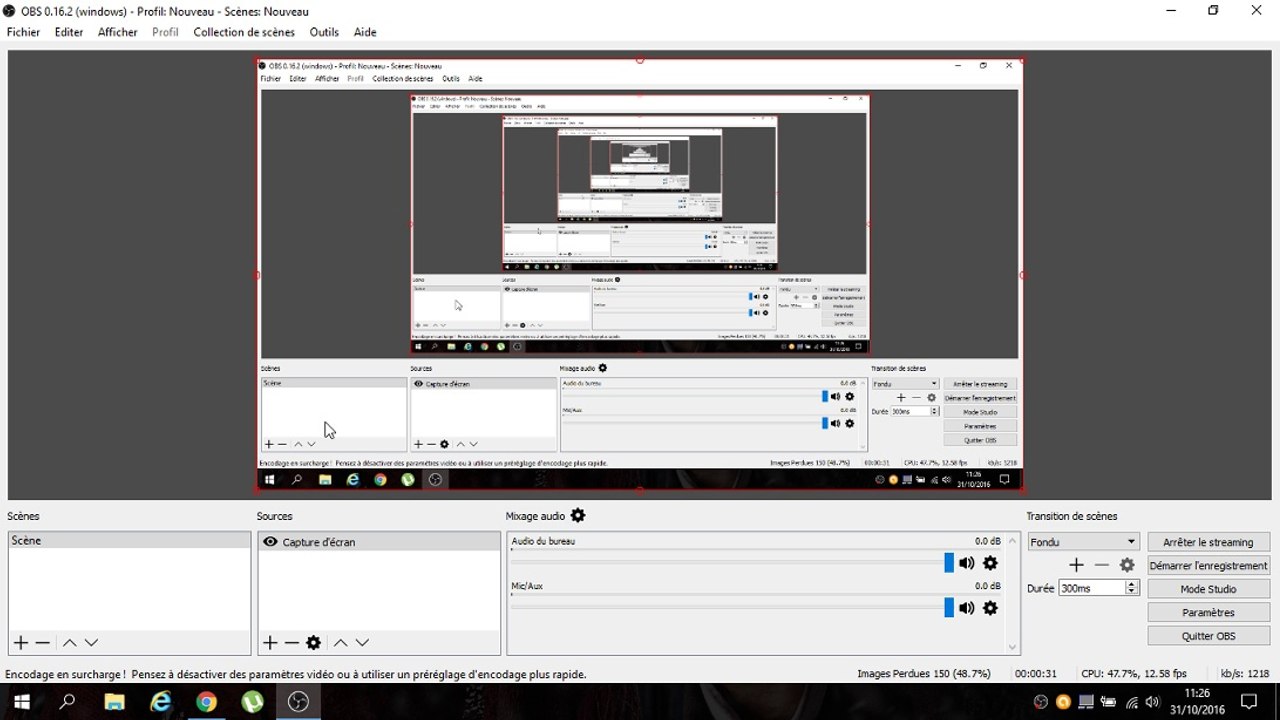The height and width of the screenshot is (720, 1280).
Task: Open taskbar search magnifier
Action: click(67, 702)
